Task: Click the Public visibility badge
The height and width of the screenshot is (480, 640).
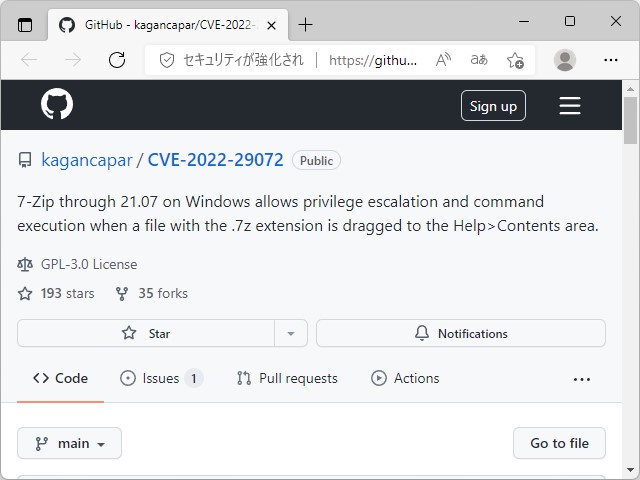Action: 316,160
